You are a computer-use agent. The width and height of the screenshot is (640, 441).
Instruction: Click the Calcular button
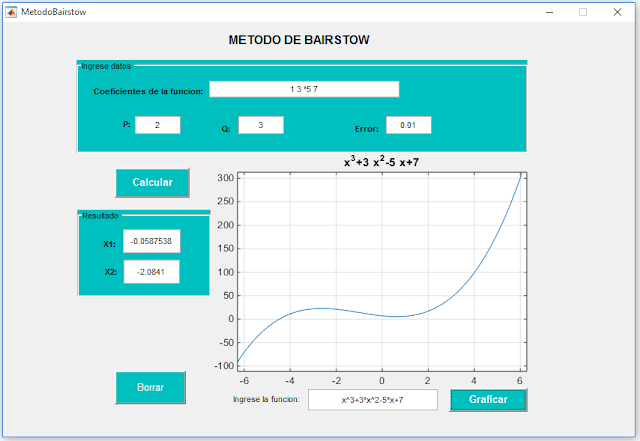pos(152,183)
